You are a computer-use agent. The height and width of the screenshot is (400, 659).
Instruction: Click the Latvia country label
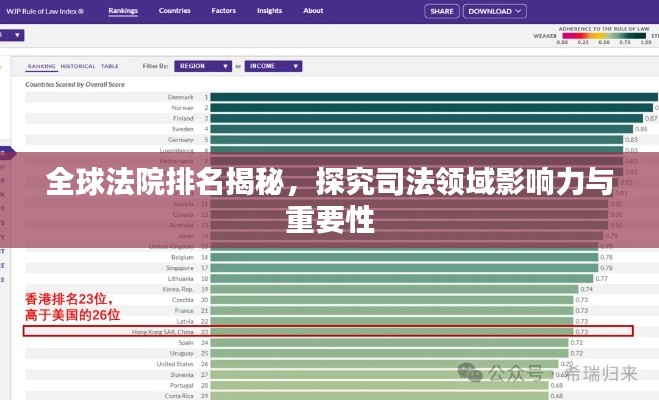185,321
